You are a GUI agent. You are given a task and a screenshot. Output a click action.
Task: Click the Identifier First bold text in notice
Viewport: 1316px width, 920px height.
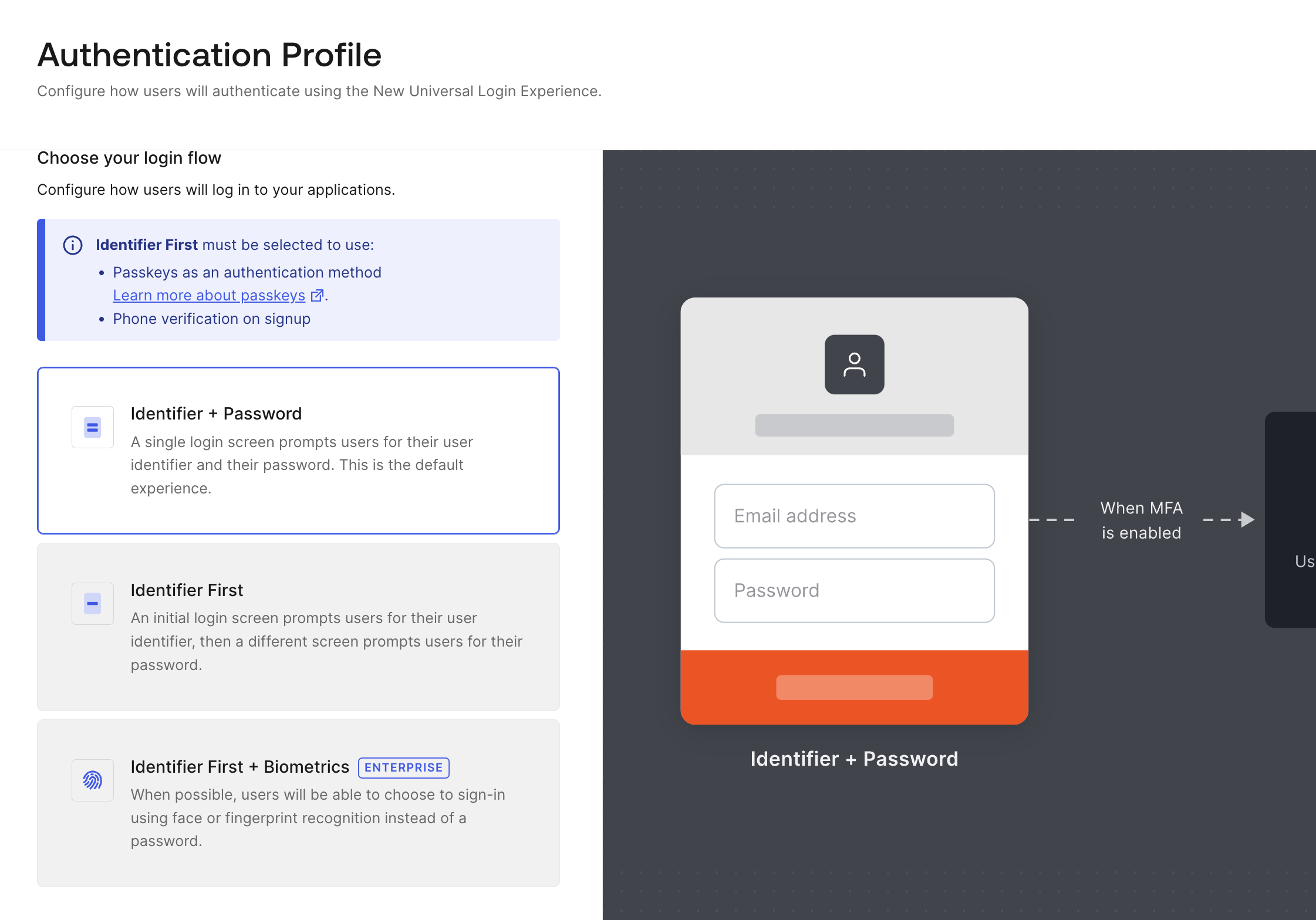147,245
